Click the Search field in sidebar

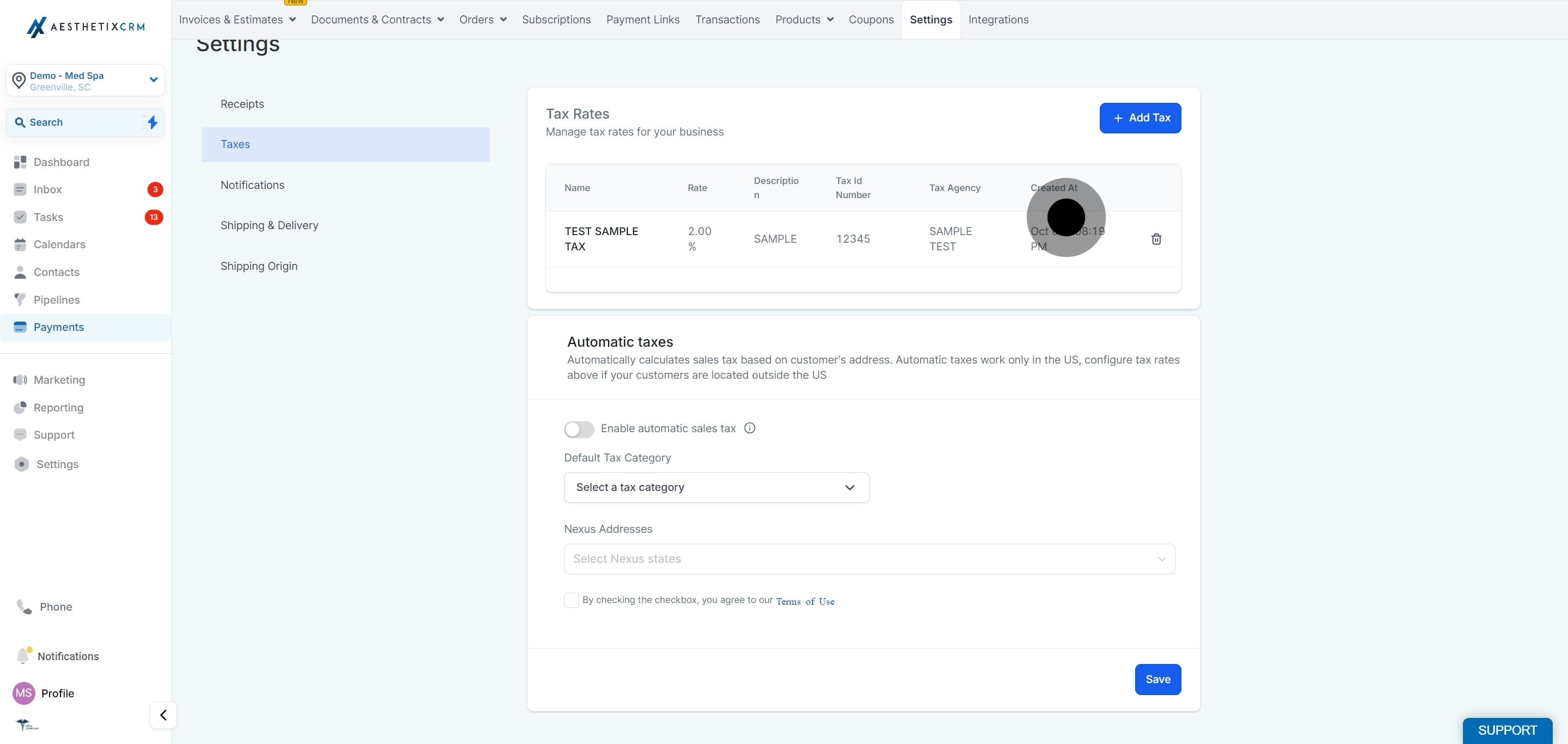85,122
